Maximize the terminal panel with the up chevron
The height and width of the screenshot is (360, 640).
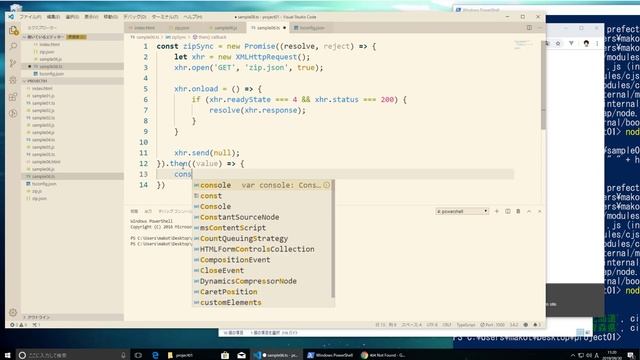(x=529, y=211)
